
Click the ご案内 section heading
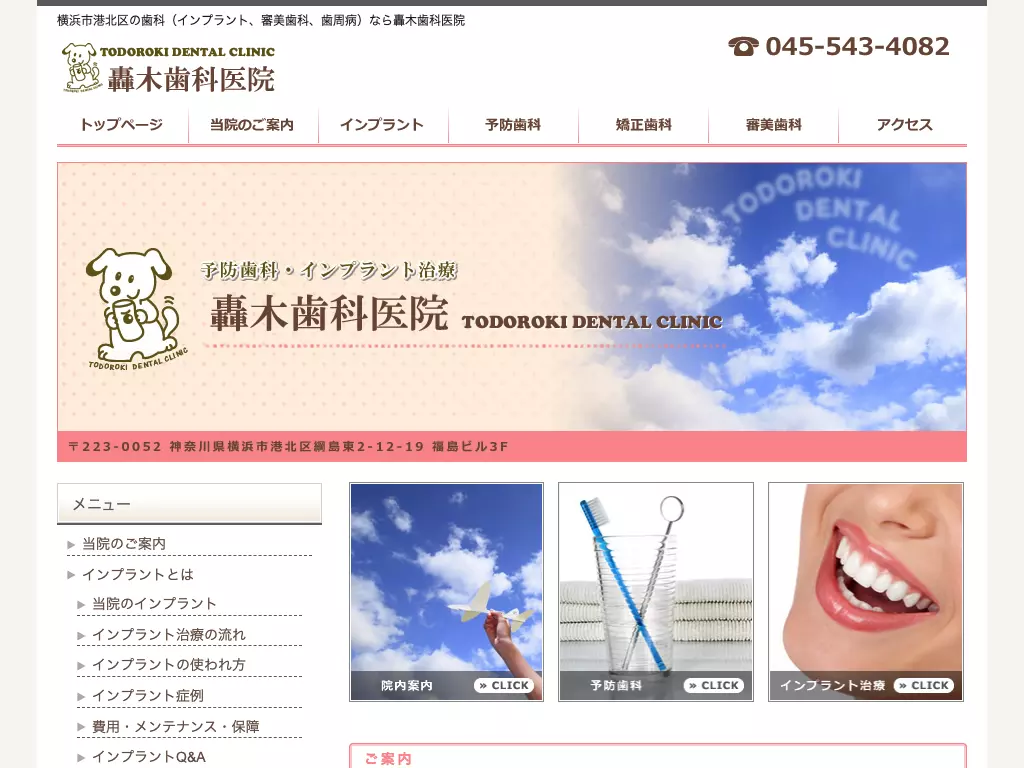[x=388, y=758]
